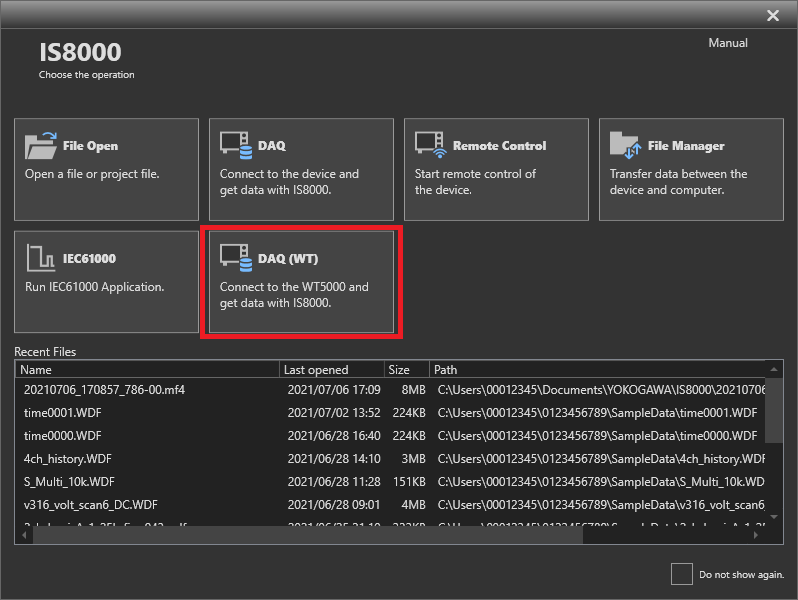
Task: Click the Remote Control wireless icon
Action: tap(430, 146)
